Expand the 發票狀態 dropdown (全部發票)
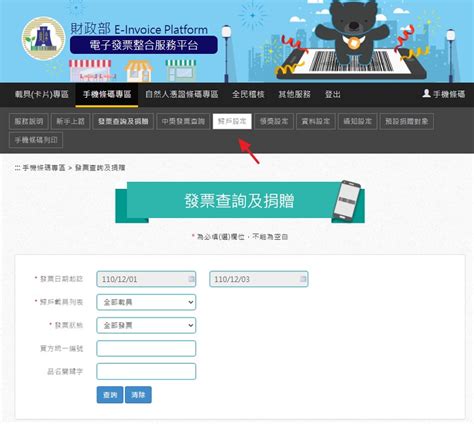The image size is (474, 424). [x=146, y=325]
